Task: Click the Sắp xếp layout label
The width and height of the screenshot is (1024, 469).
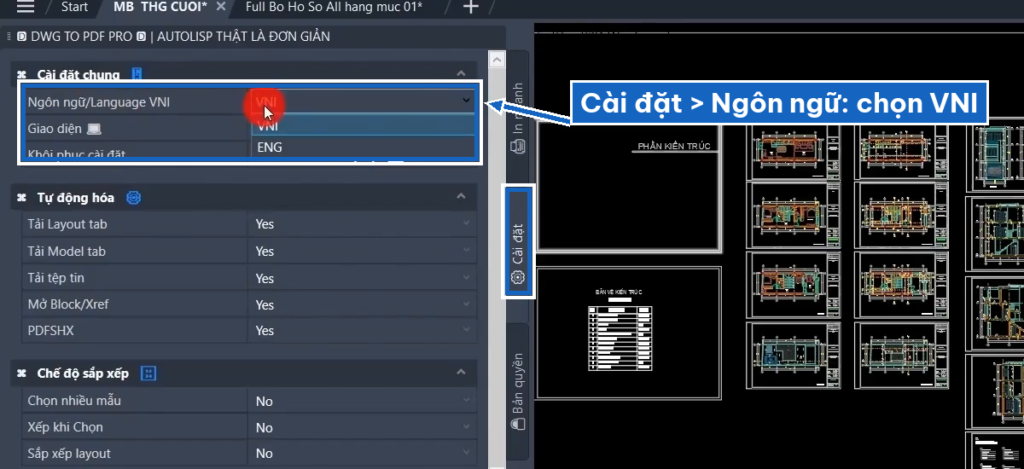Action: (x=69, y=453)
